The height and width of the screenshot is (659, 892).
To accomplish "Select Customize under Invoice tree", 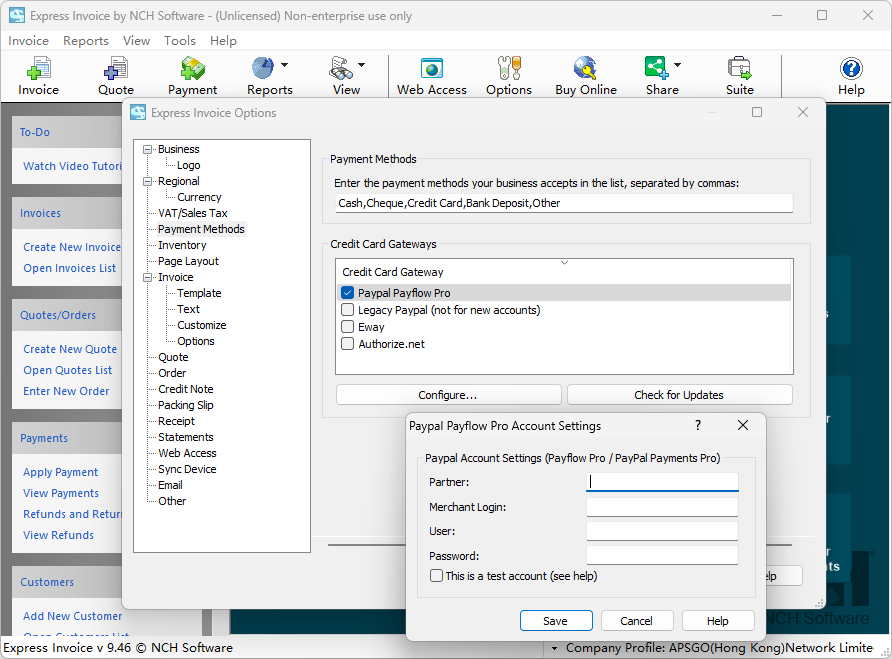I will tap(201, 325).
